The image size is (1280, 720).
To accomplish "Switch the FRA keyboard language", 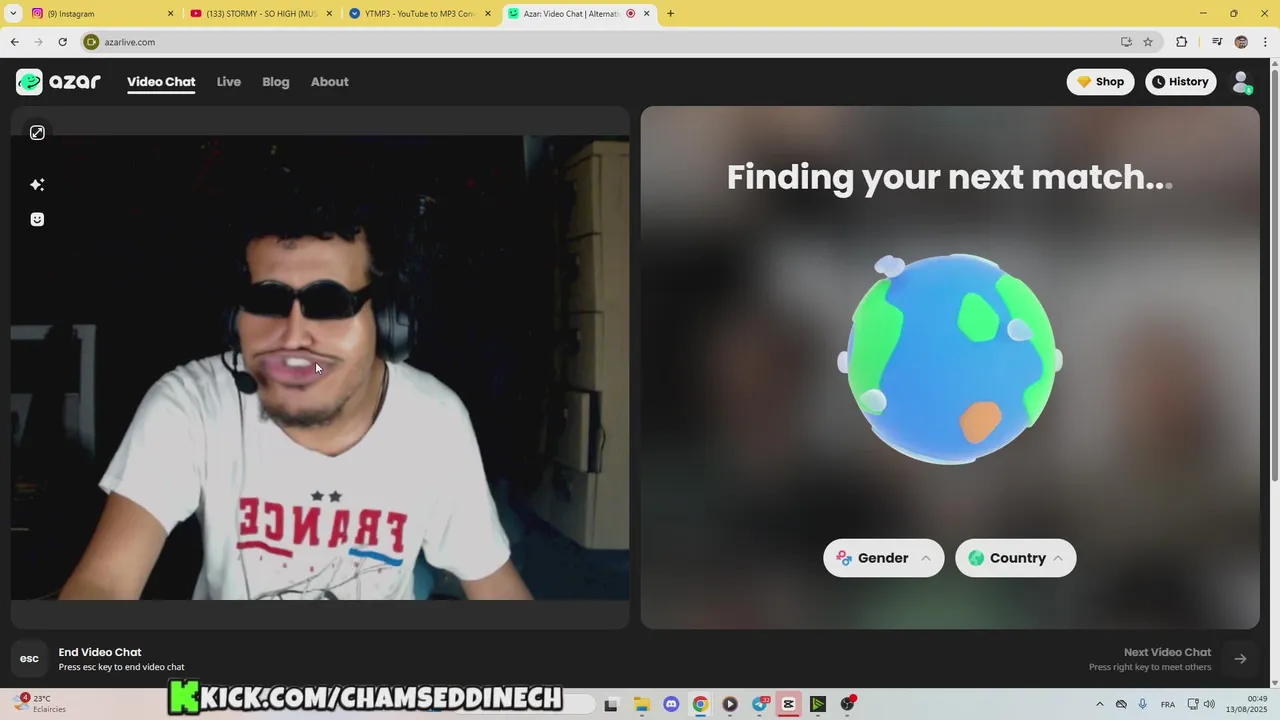I will [x=1167, y=704].
